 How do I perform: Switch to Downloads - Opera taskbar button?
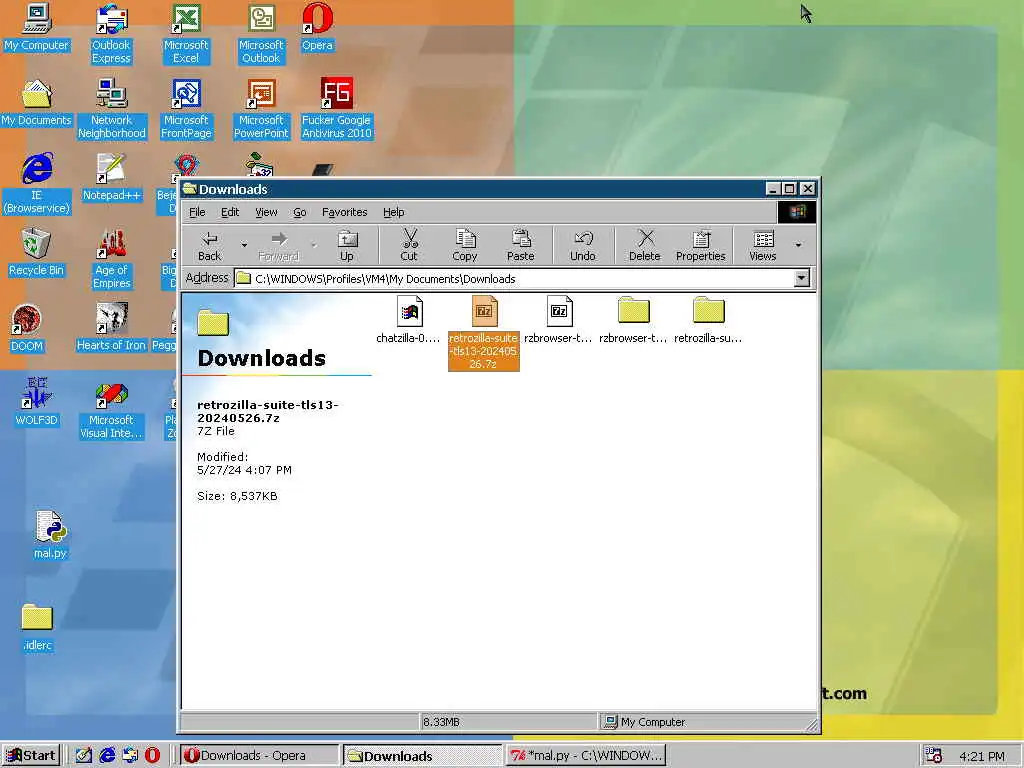coord(259,756)
